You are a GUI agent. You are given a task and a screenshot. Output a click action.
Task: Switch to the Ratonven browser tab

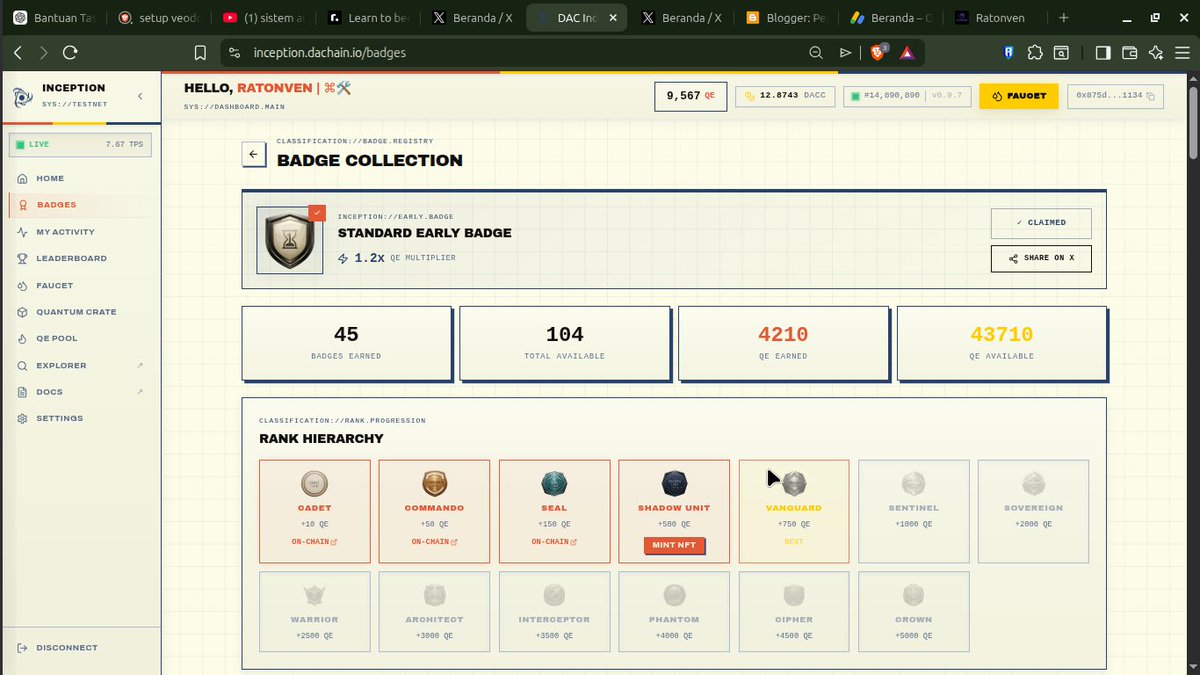pos(995,18)
